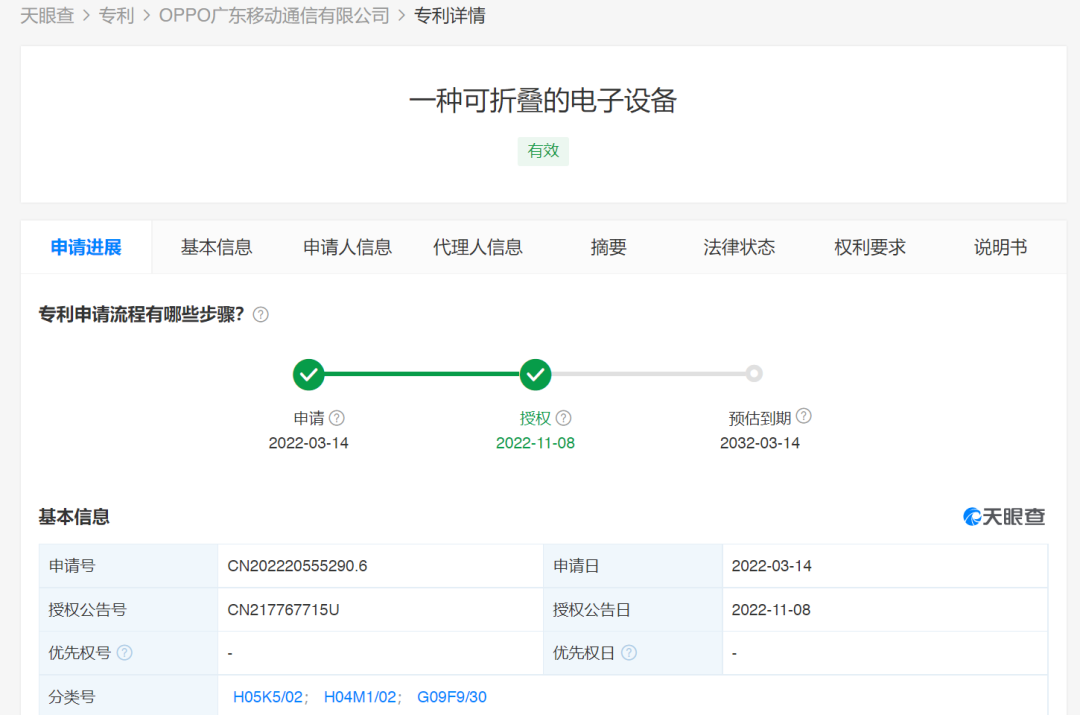The width and height of the screenshot is (1080, 715).
Task: Open help icon next to 申请 step
Action: (x=337, y=418)
